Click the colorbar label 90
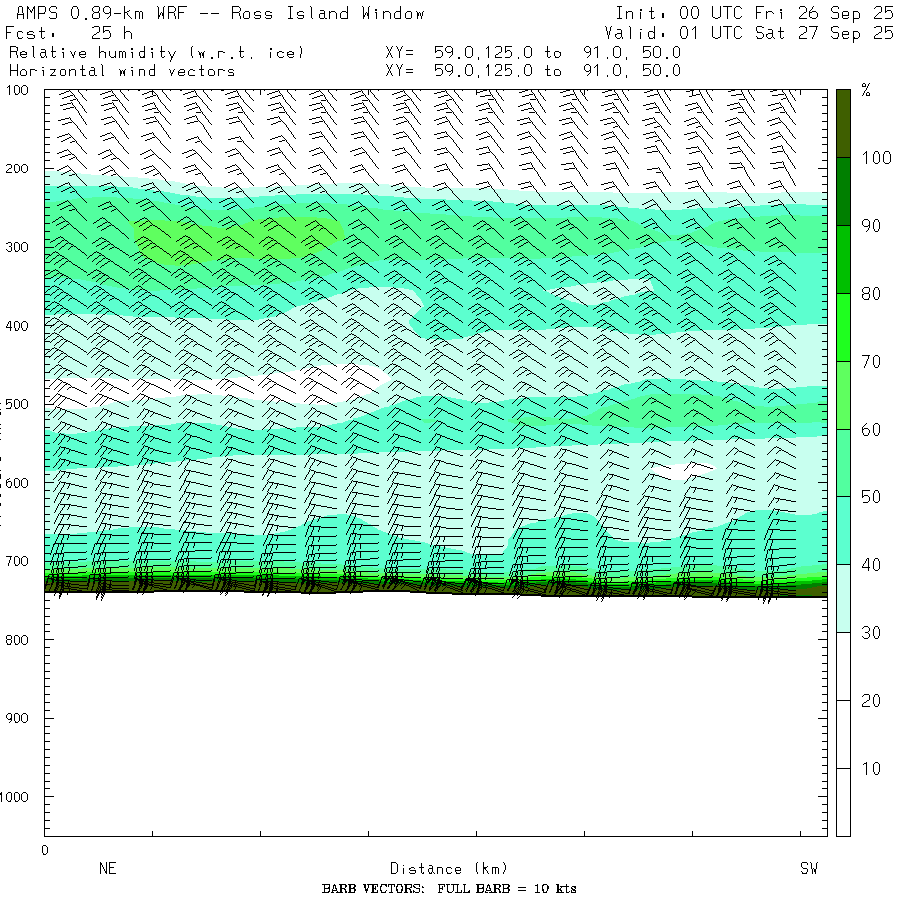900x900 pixels. 871,226
